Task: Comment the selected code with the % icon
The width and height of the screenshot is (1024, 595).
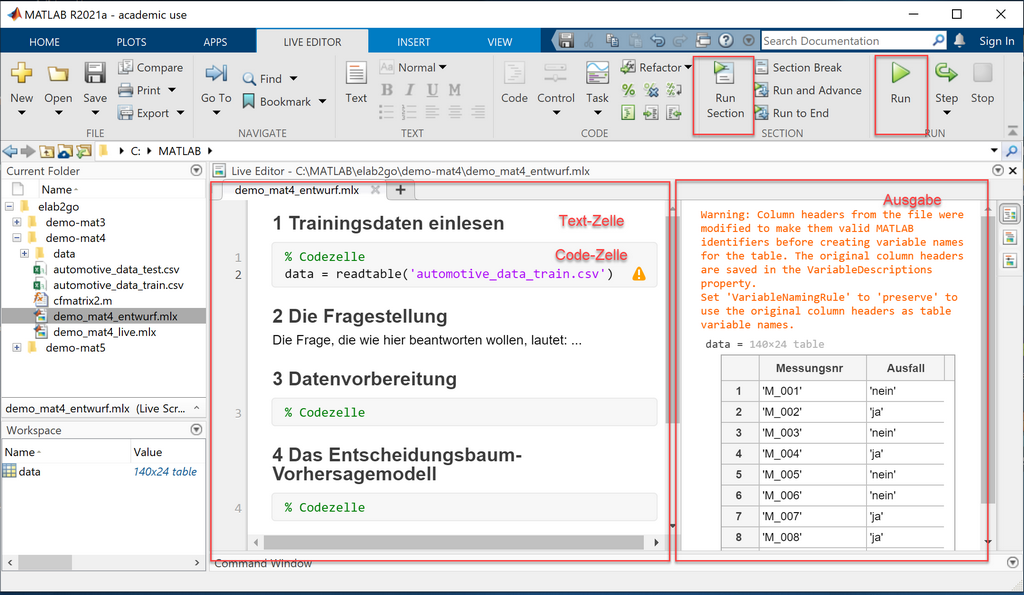Action: [x=628, y=90]
